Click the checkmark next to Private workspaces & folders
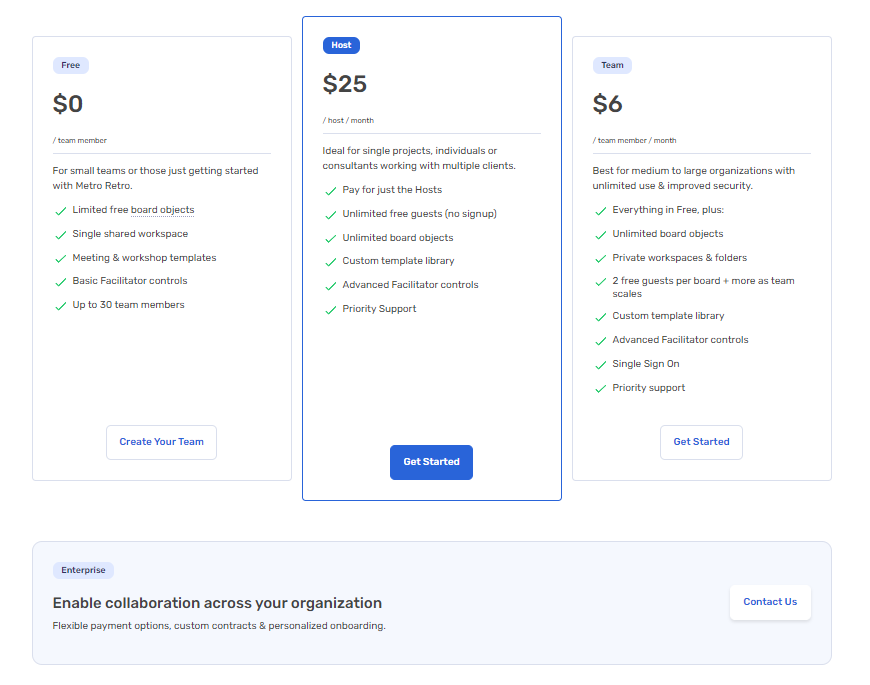The image size is (870, 685). point(601,259)
